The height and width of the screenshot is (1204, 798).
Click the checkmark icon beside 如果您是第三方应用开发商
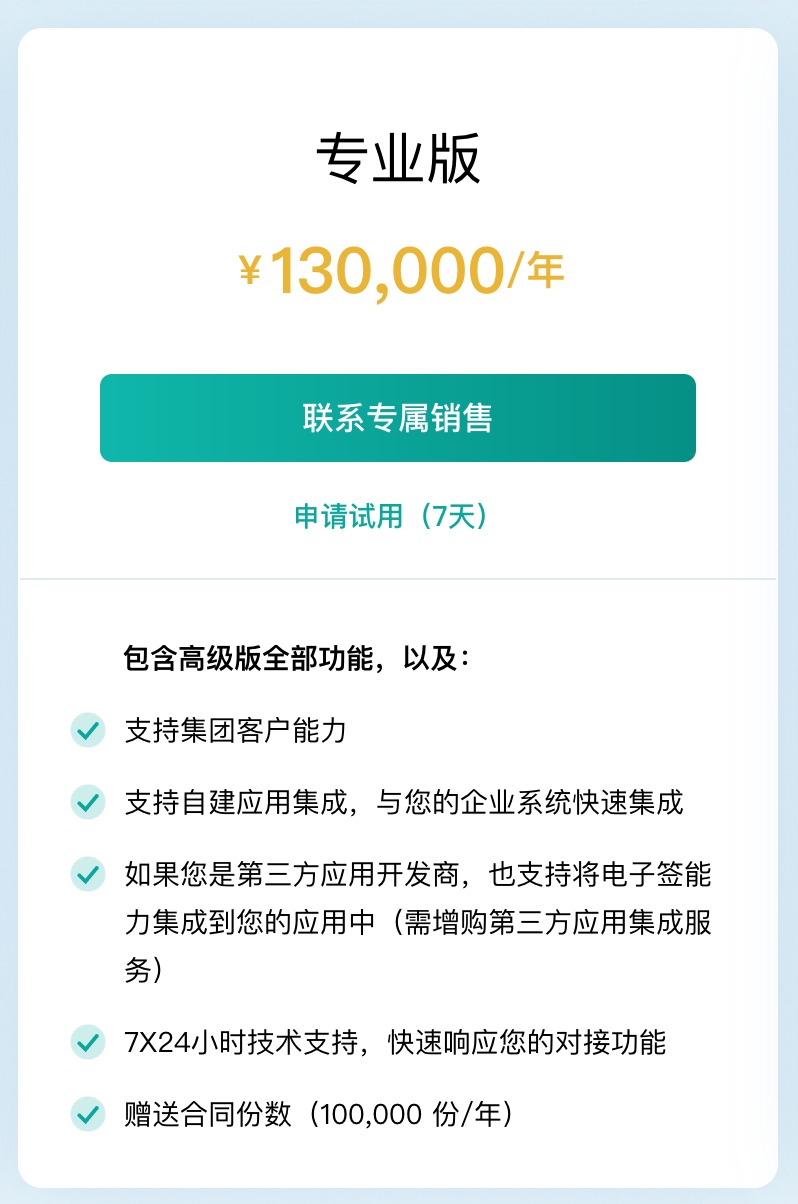[88, 875]
